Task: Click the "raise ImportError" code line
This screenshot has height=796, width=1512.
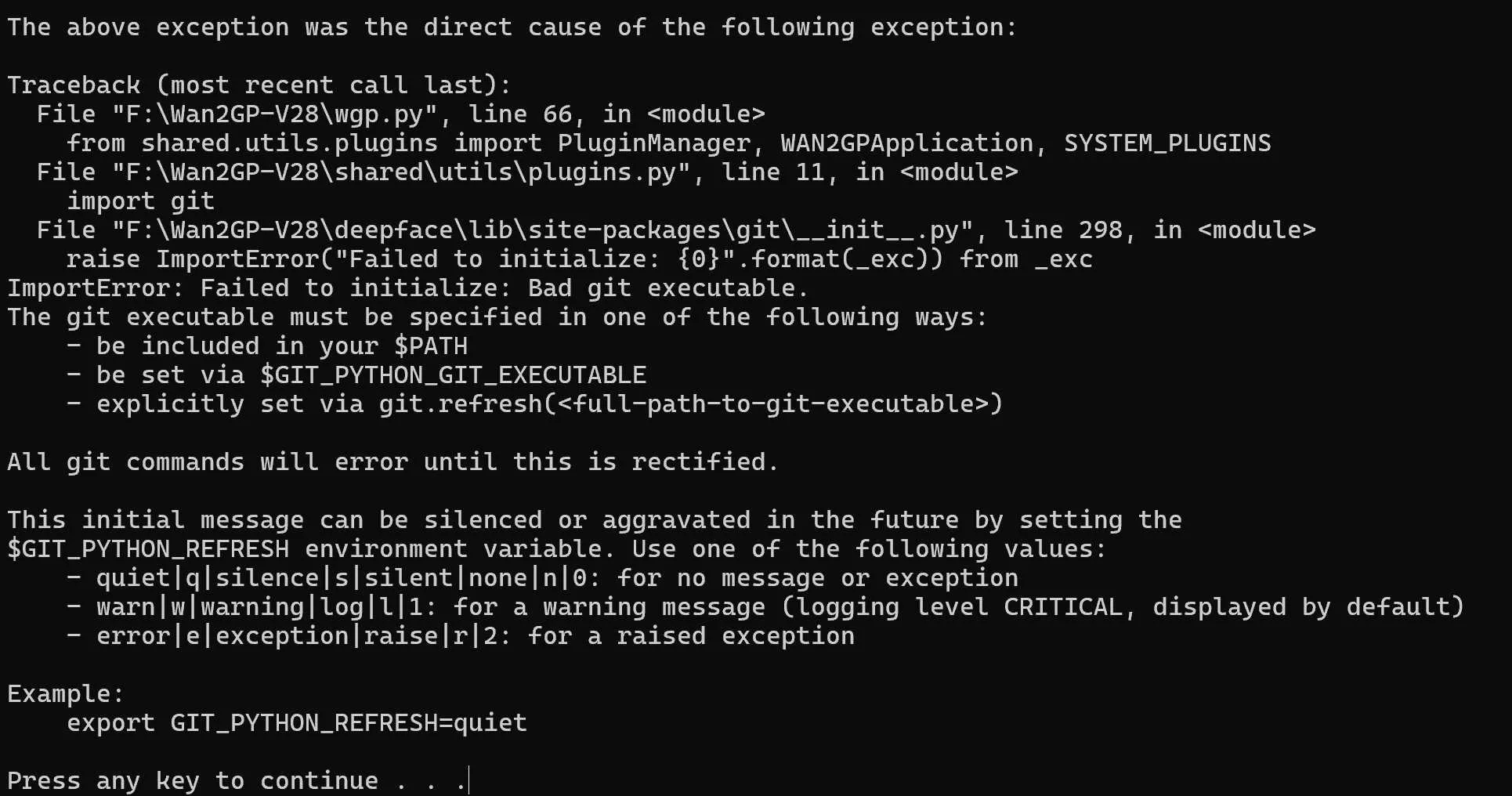Action: [579, 259]
